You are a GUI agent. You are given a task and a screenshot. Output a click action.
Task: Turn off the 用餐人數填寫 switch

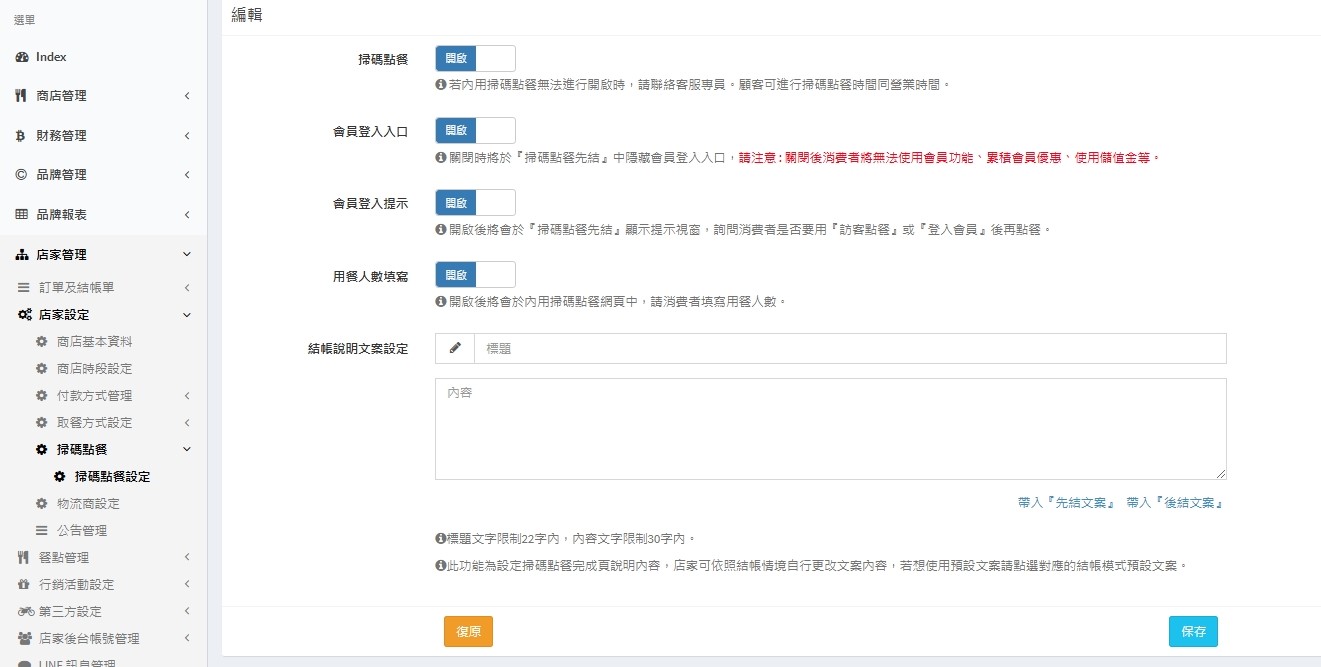475,275
